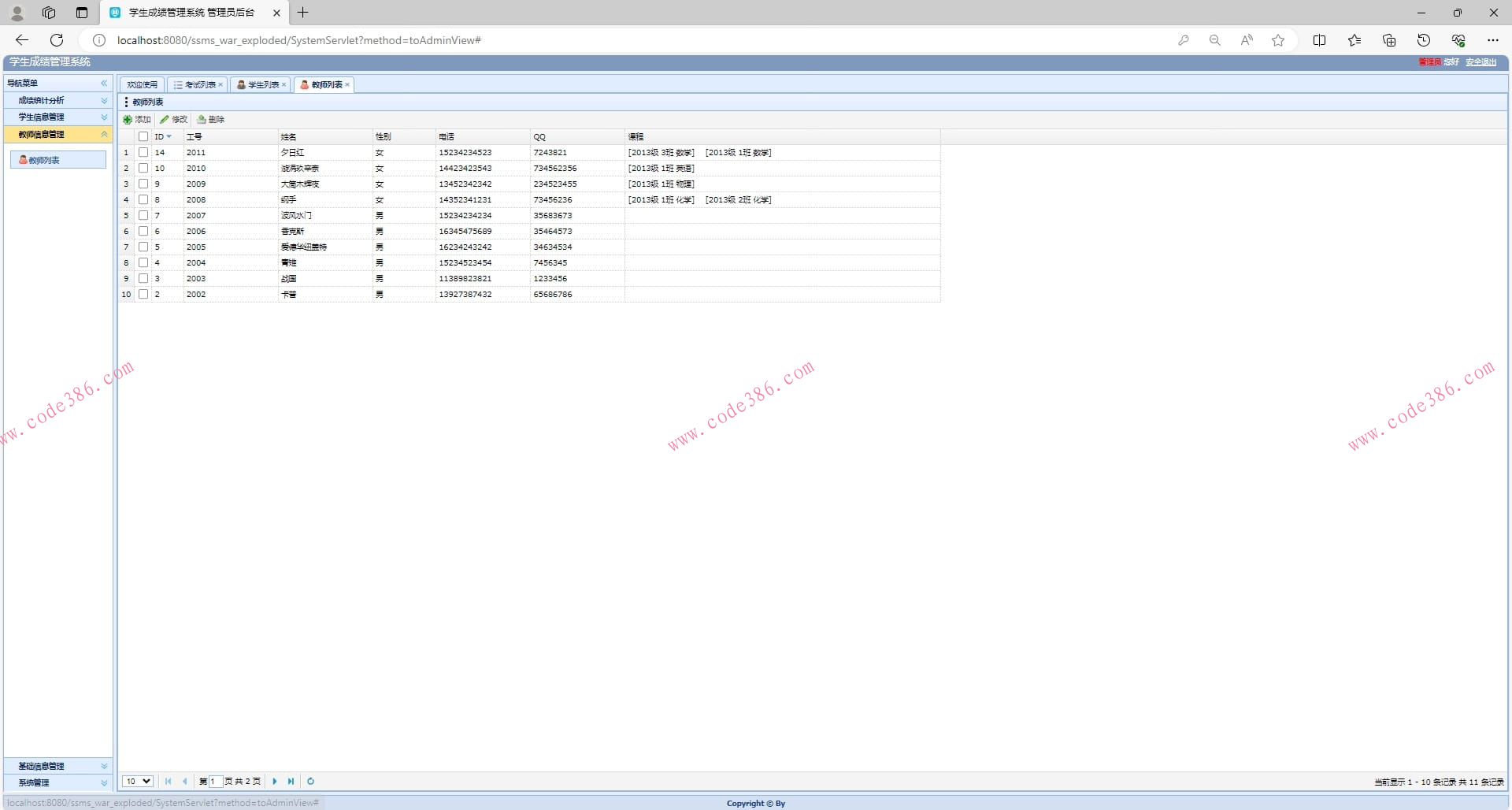The width and height of the screenshot is (1512, 810).
Task: Collapse the 导航菜单 sidebar panel
Action: coord(104,83)
